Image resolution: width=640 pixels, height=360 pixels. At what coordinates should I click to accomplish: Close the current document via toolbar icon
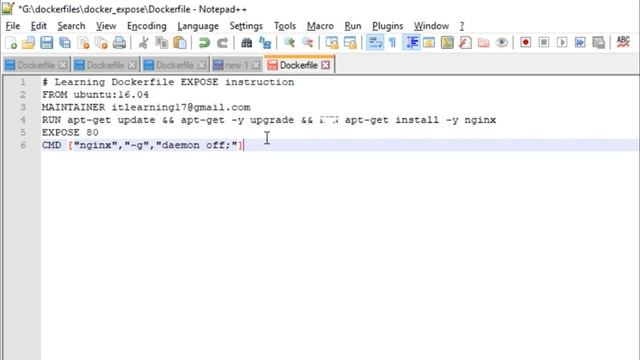pyautogui.click(x=83, y=42)
